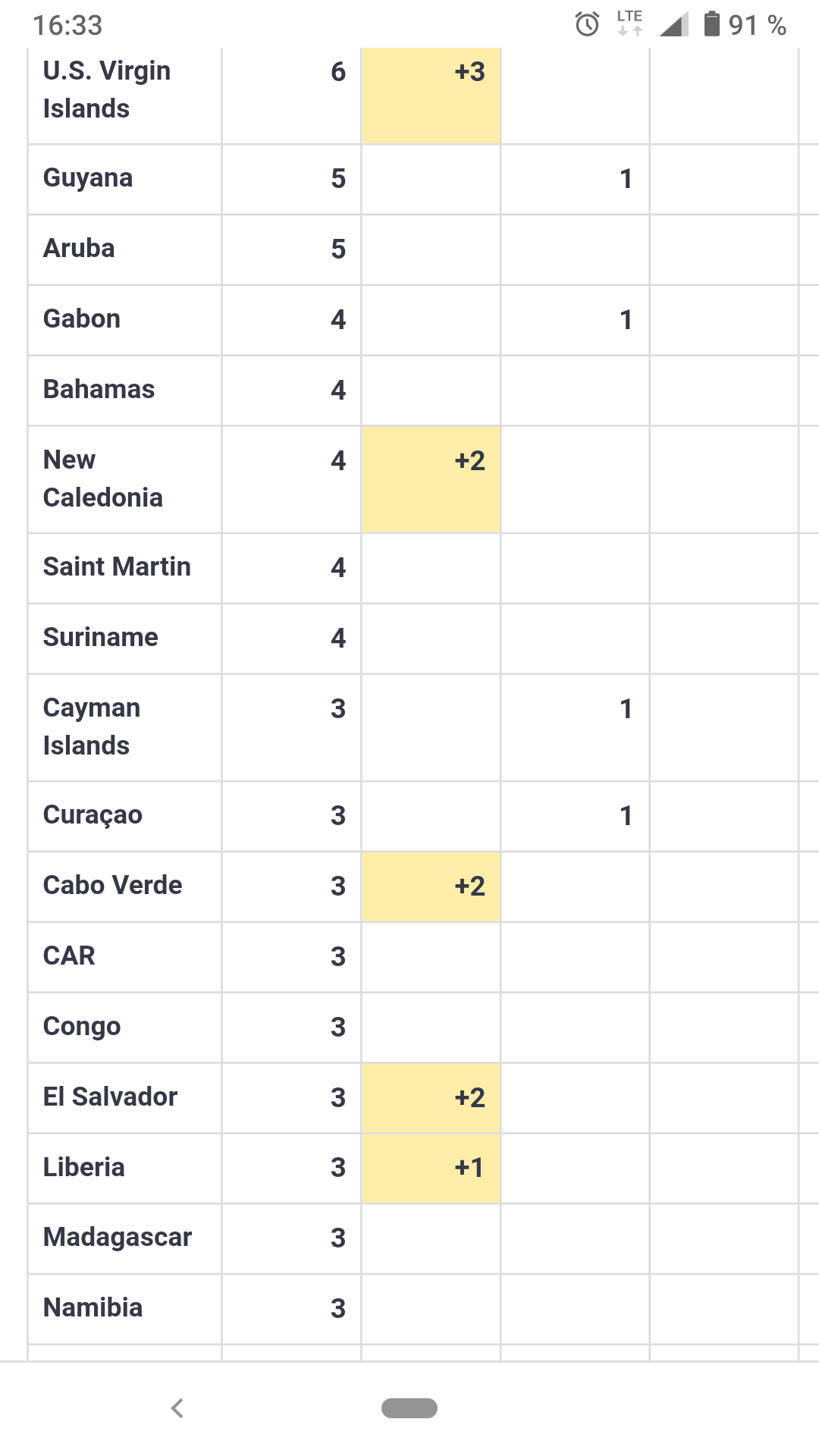
Task: Tap the Gabon country name
Action: 82,319
